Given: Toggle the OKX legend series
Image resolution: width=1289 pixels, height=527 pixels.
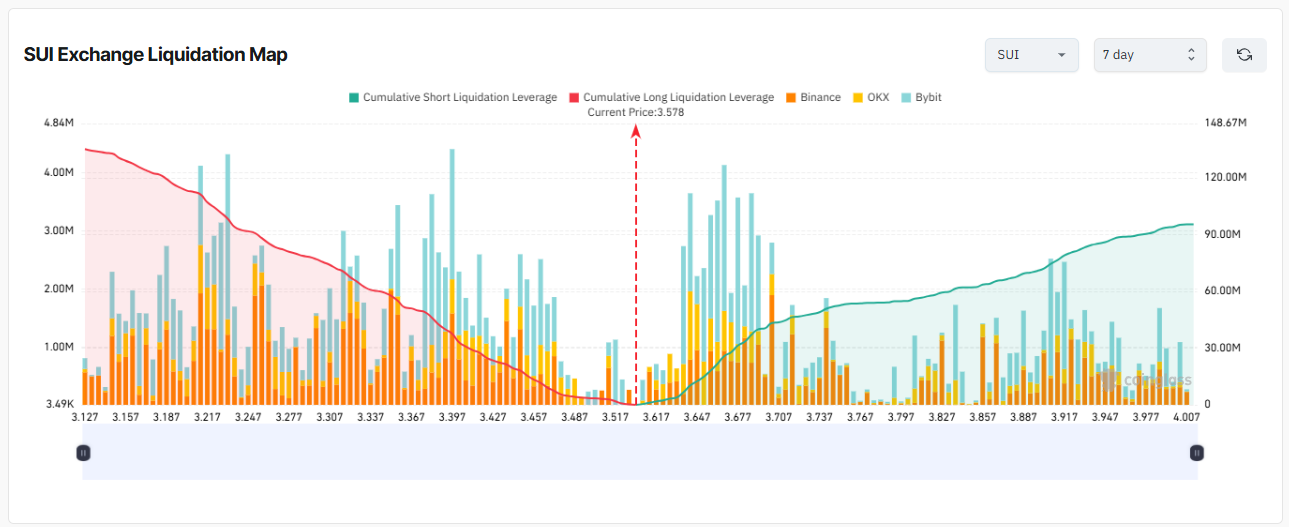Looking at the screenshot, I should tap(870, 97).
